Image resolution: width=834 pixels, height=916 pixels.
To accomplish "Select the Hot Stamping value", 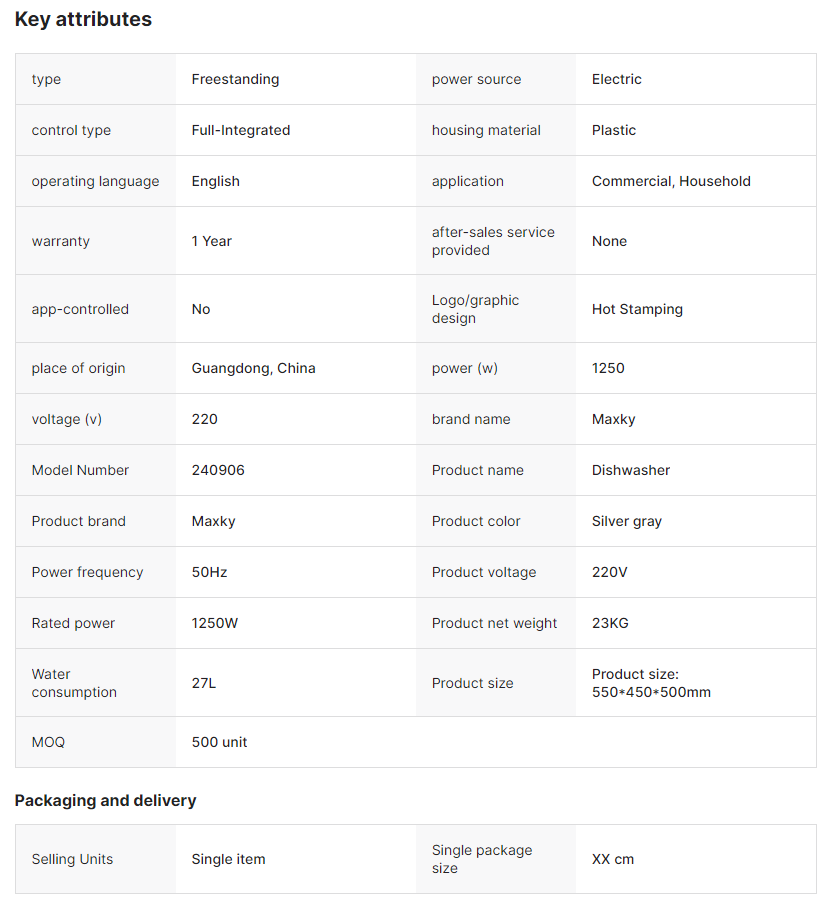I will [x=637, y=309].
